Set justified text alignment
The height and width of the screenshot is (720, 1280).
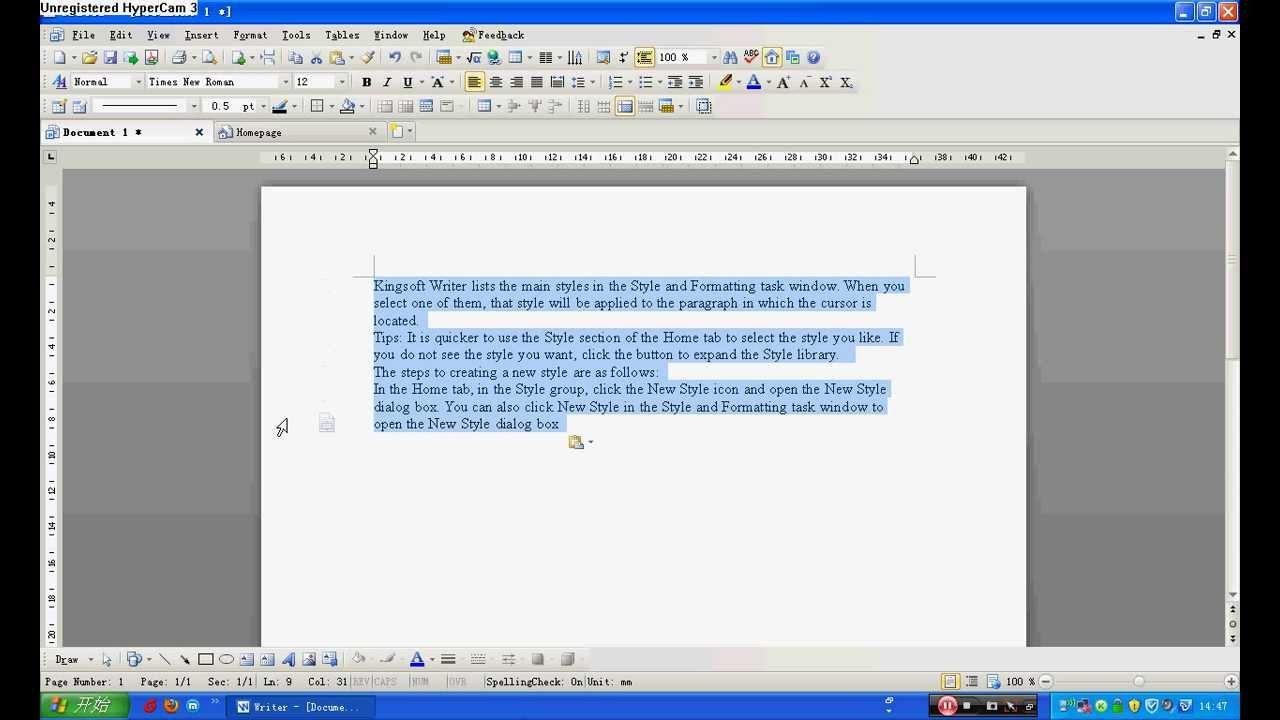(537, 82)
